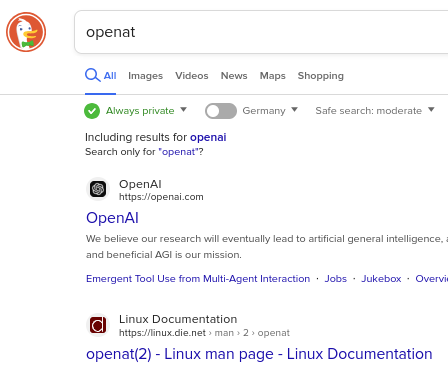The width and height of the screenshot is (448, 366).
Task: Click the magnifier icon beside All
Action: pyautogui.click(x=92, y=75)
